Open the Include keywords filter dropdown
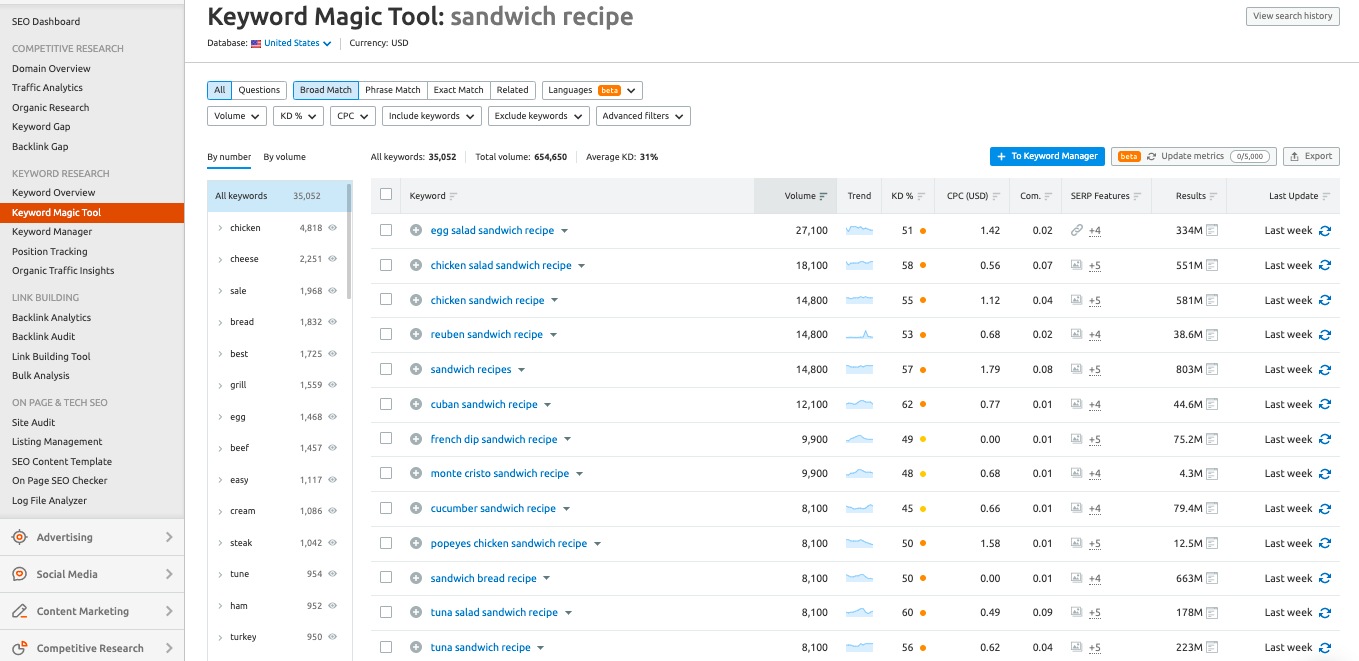The image size is (1359, 661). tap(432, 116)
